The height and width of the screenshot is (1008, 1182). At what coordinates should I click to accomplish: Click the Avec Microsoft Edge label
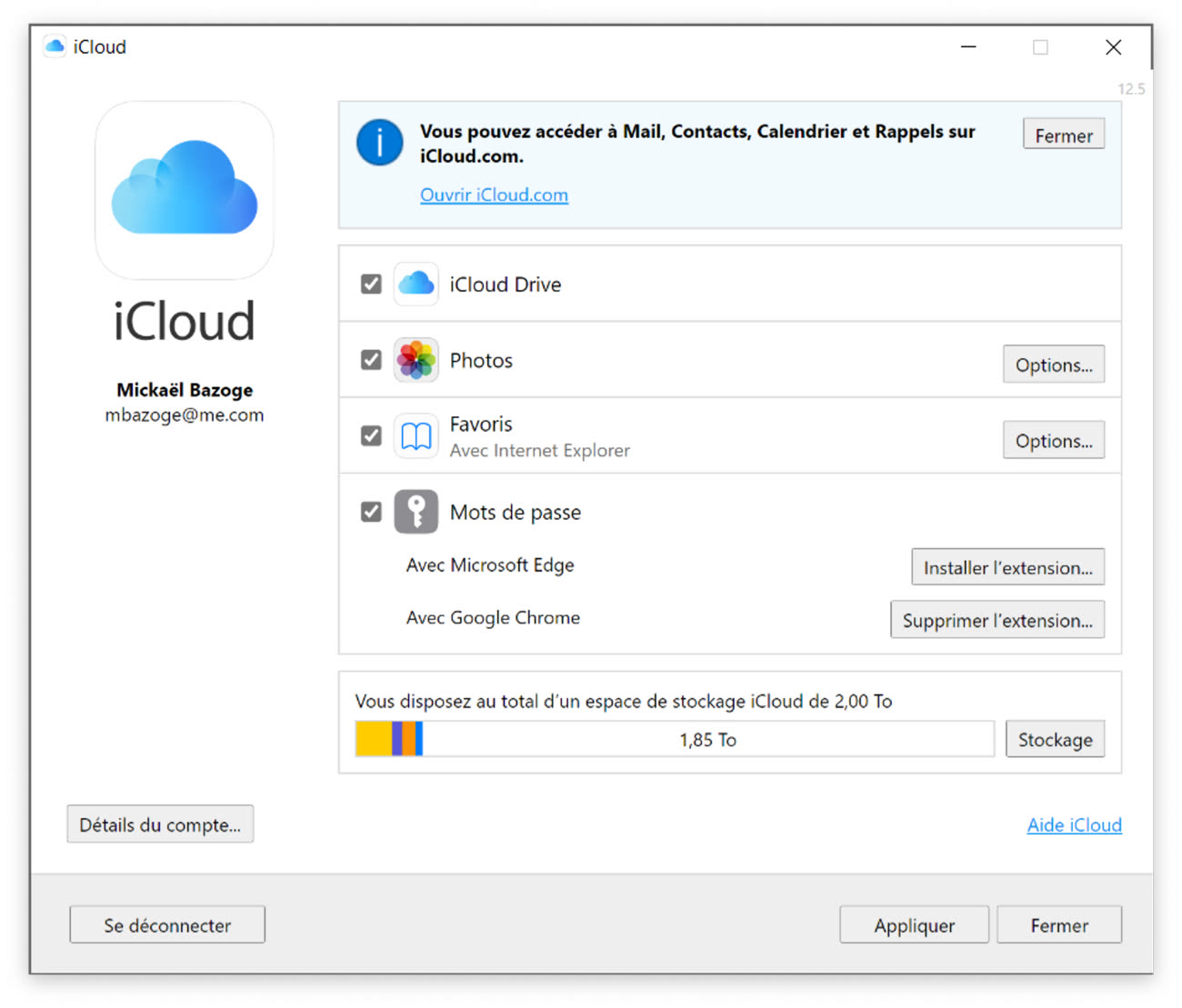[x=490, y=565]
